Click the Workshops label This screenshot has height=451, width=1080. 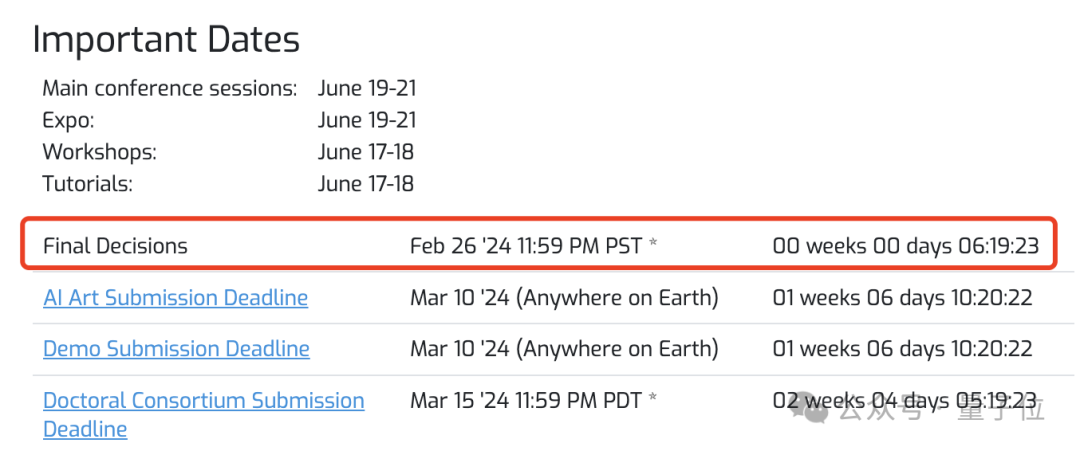click(99, 152)
